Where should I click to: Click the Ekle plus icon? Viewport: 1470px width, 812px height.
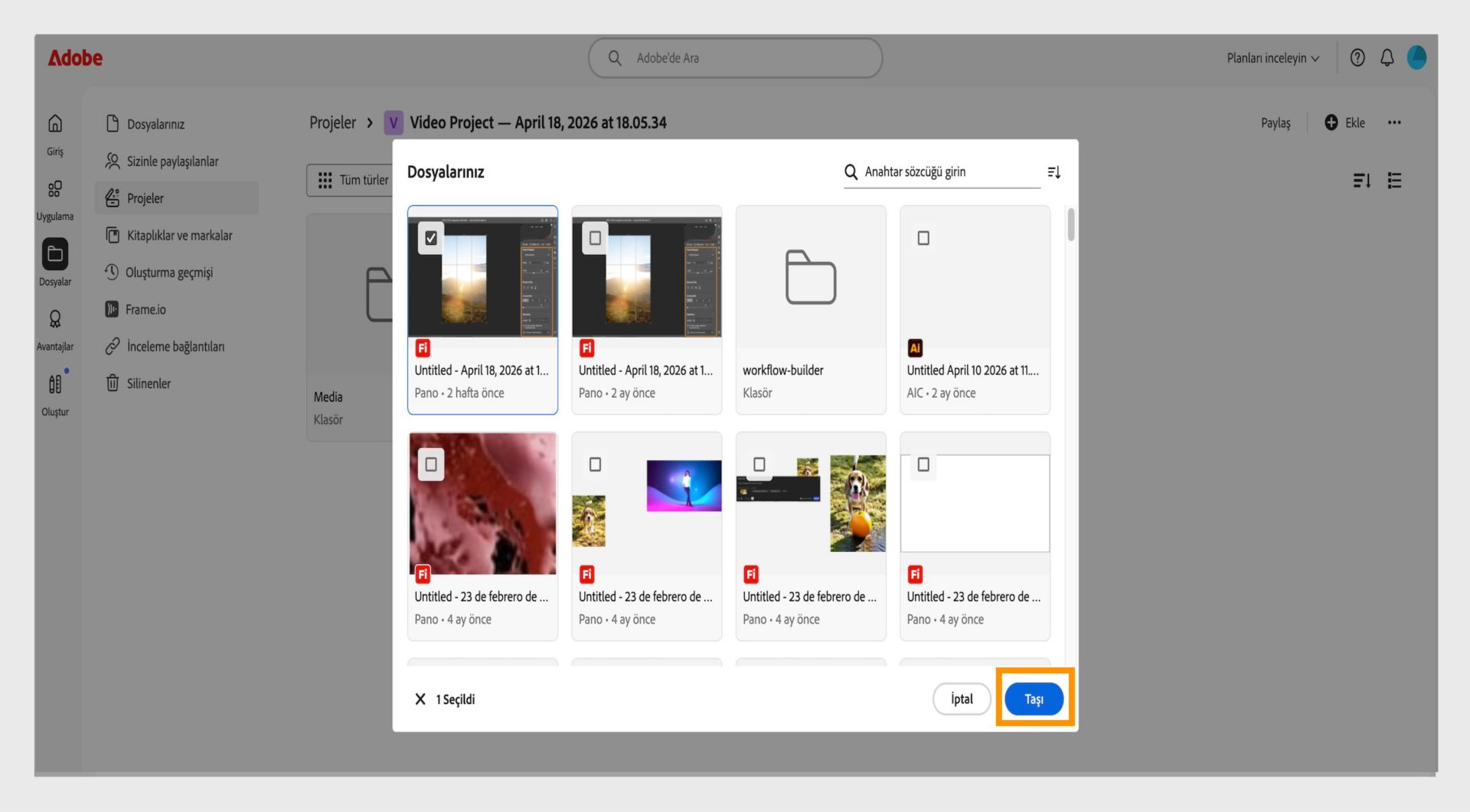(1331, 122)
